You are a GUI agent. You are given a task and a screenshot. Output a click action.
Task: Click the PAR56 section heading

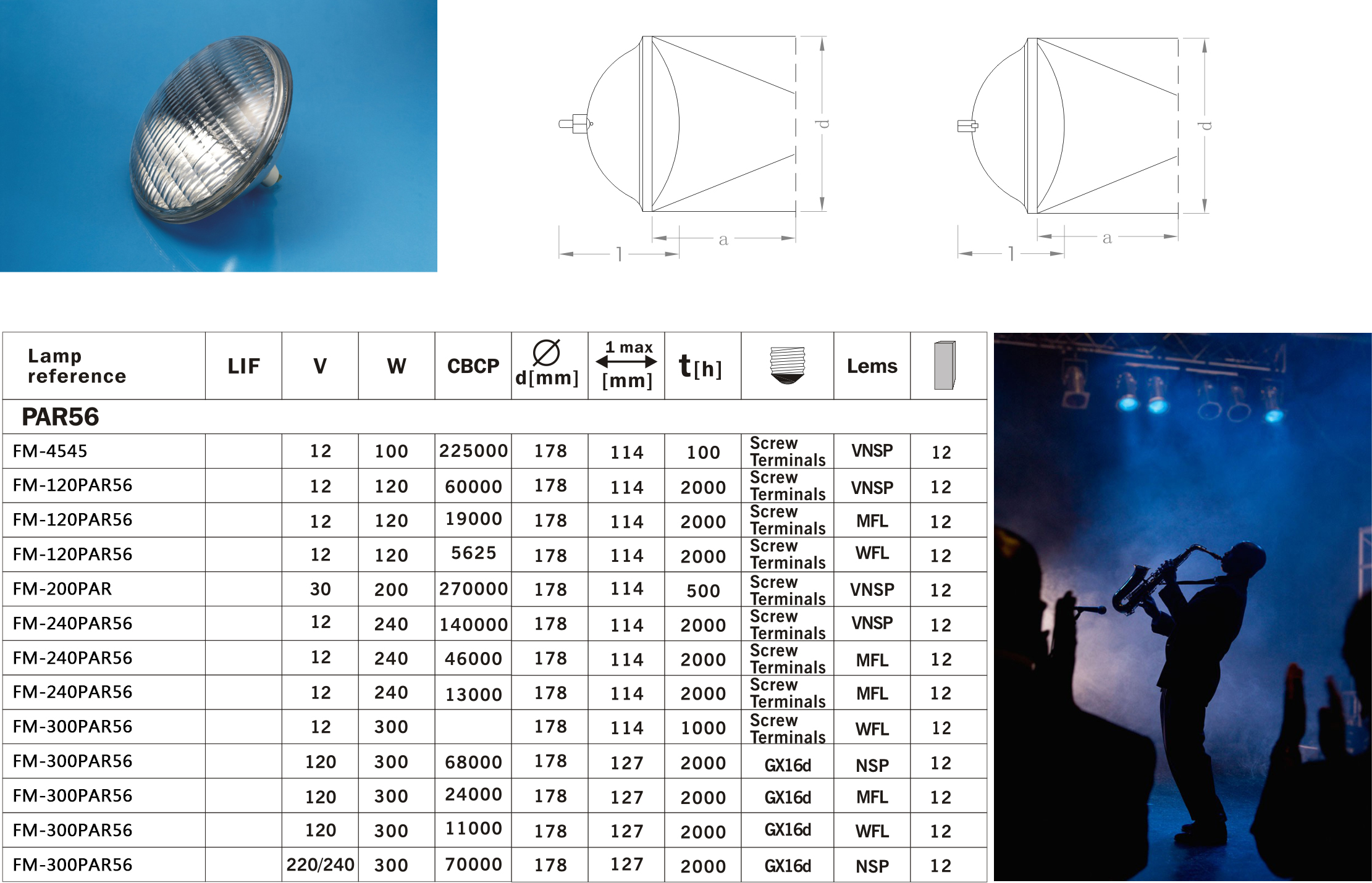[x=61, y=417]
